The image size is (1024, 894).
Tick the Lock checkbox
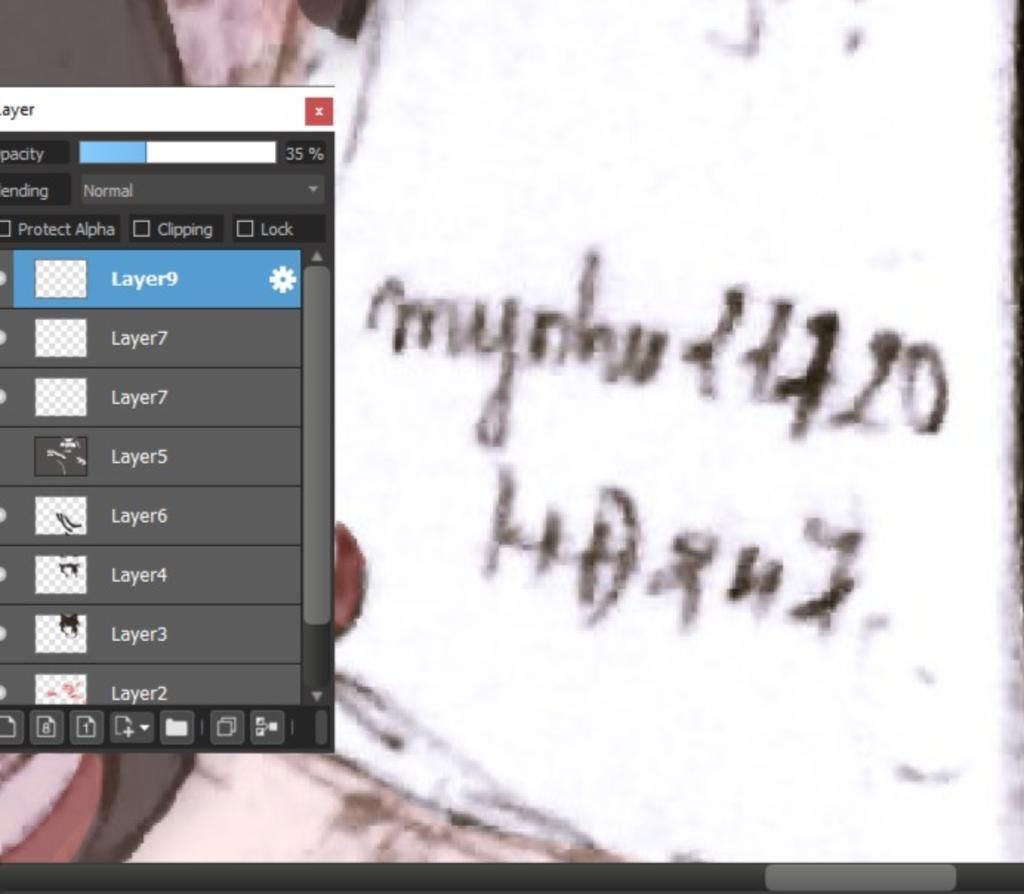[245, 229]
